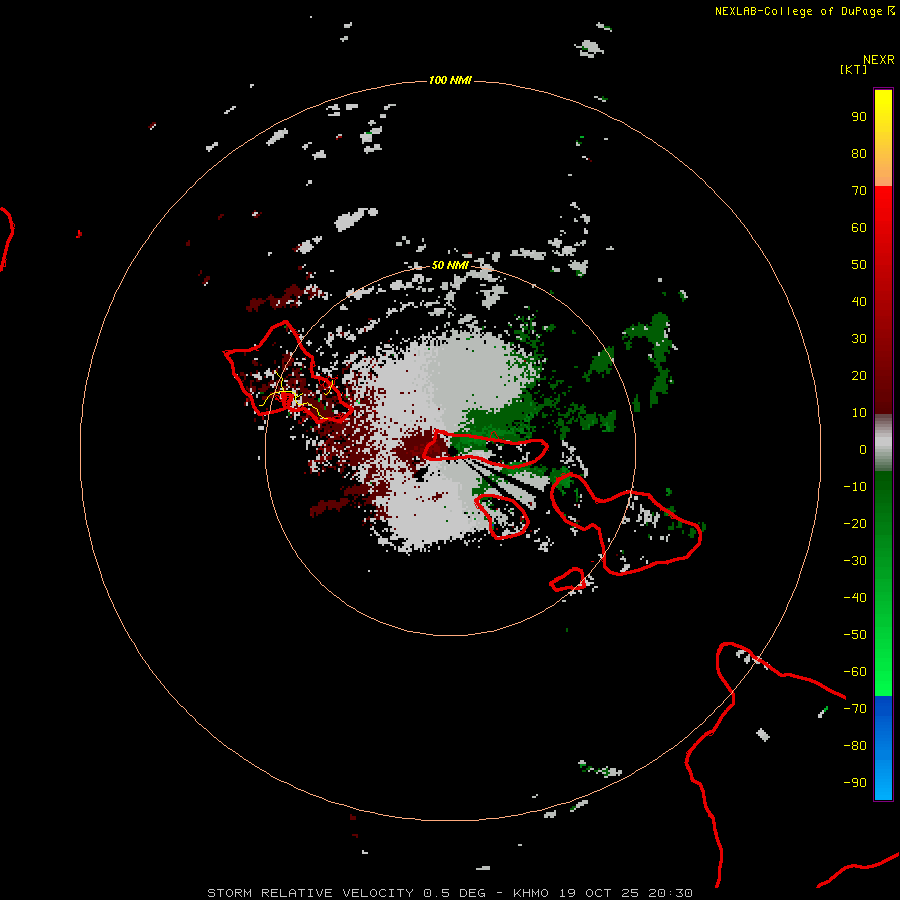Click the [KT] units label

(x=854, y=69)
